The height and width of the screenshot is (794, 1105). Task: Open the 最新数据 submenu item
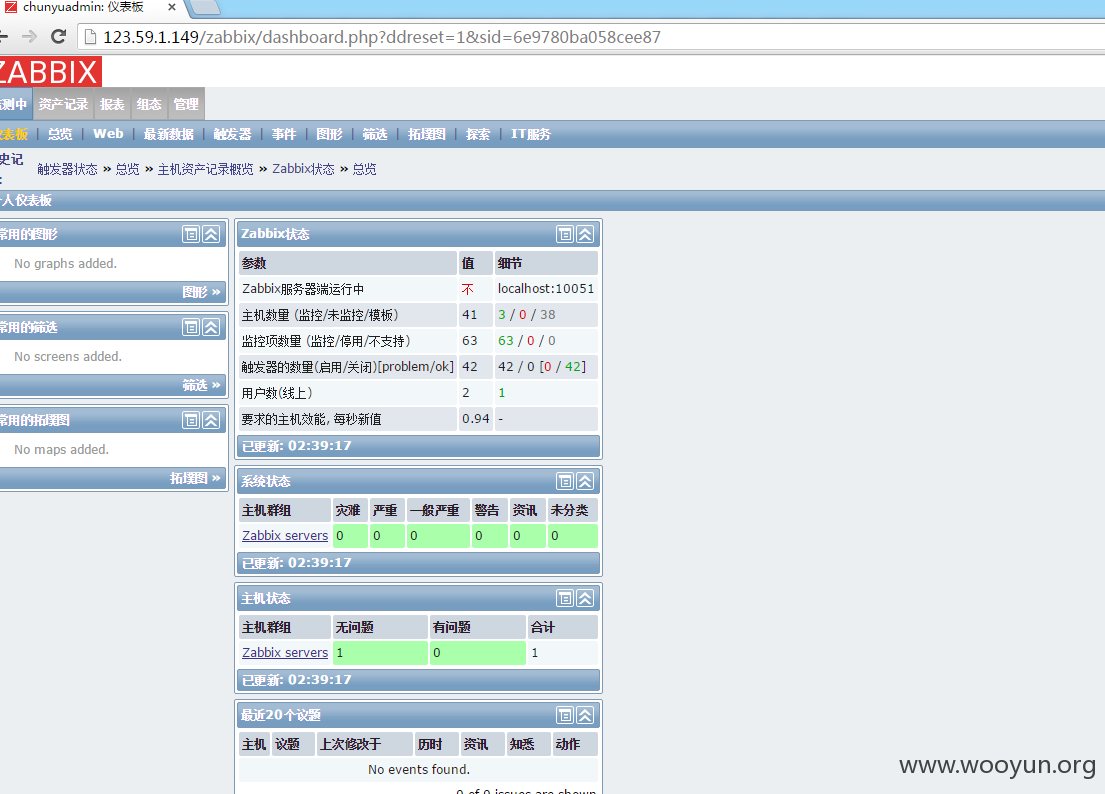tap(168, 134)
